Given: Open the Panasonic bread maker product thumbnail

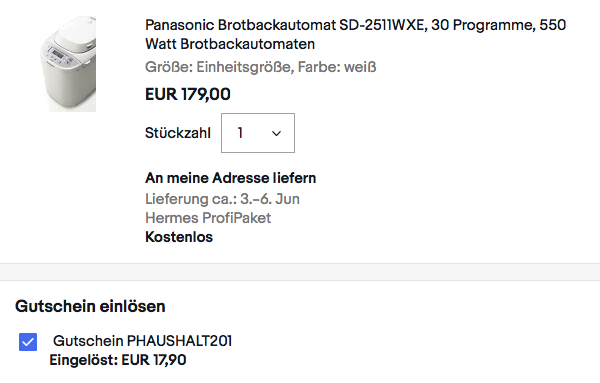Looking at the screenshot, I should click(x=68, y=64).
